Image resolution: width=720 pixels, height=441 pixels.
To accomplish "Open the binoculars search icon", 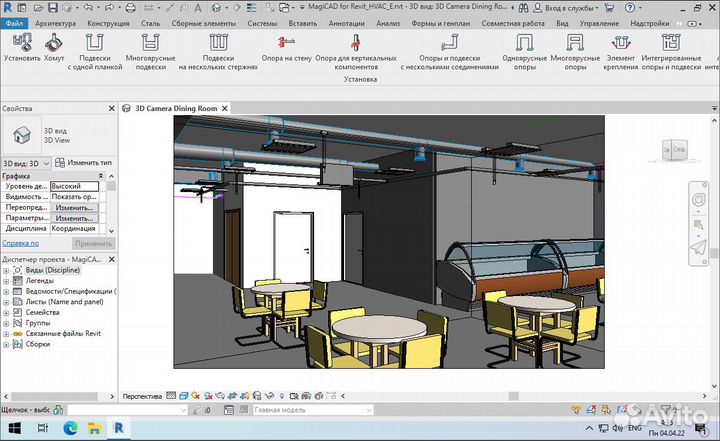I will (523, 8).
